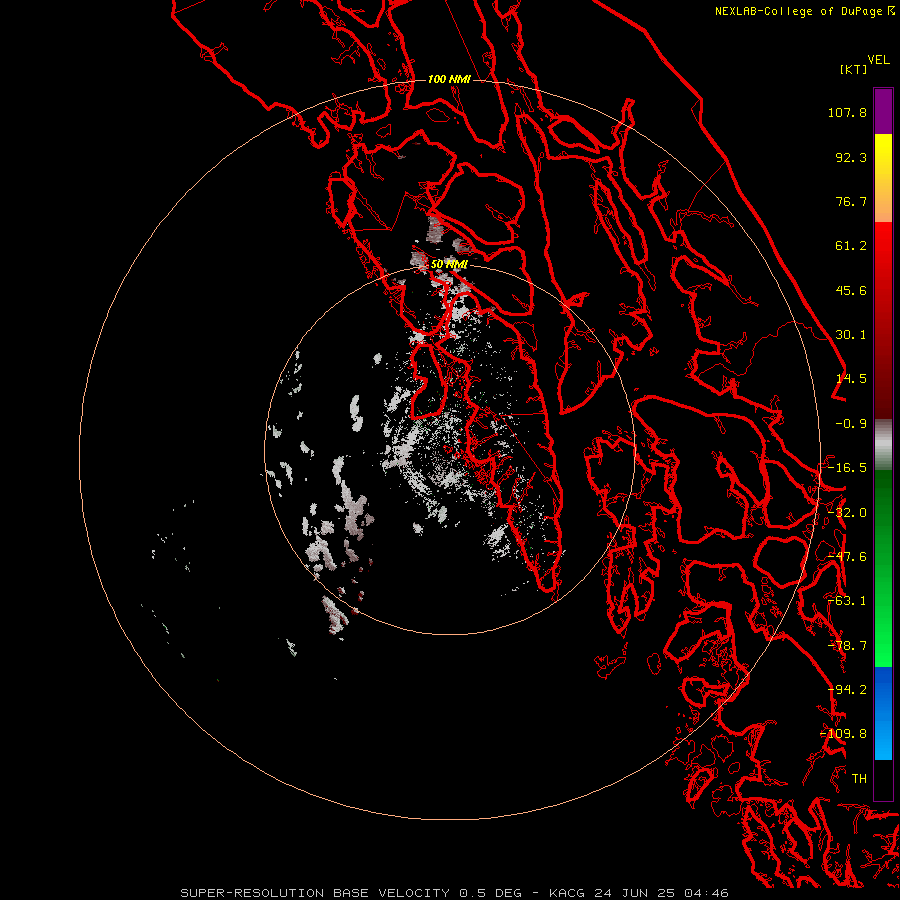
Task: Click the 61.2 scale value
Action: click(x=851, y=246)
